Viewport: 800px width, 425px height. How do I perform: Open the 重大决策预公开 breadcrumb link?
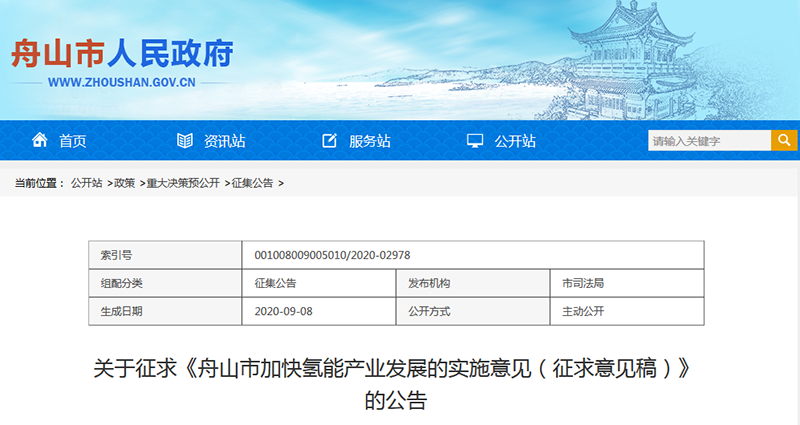183,183
